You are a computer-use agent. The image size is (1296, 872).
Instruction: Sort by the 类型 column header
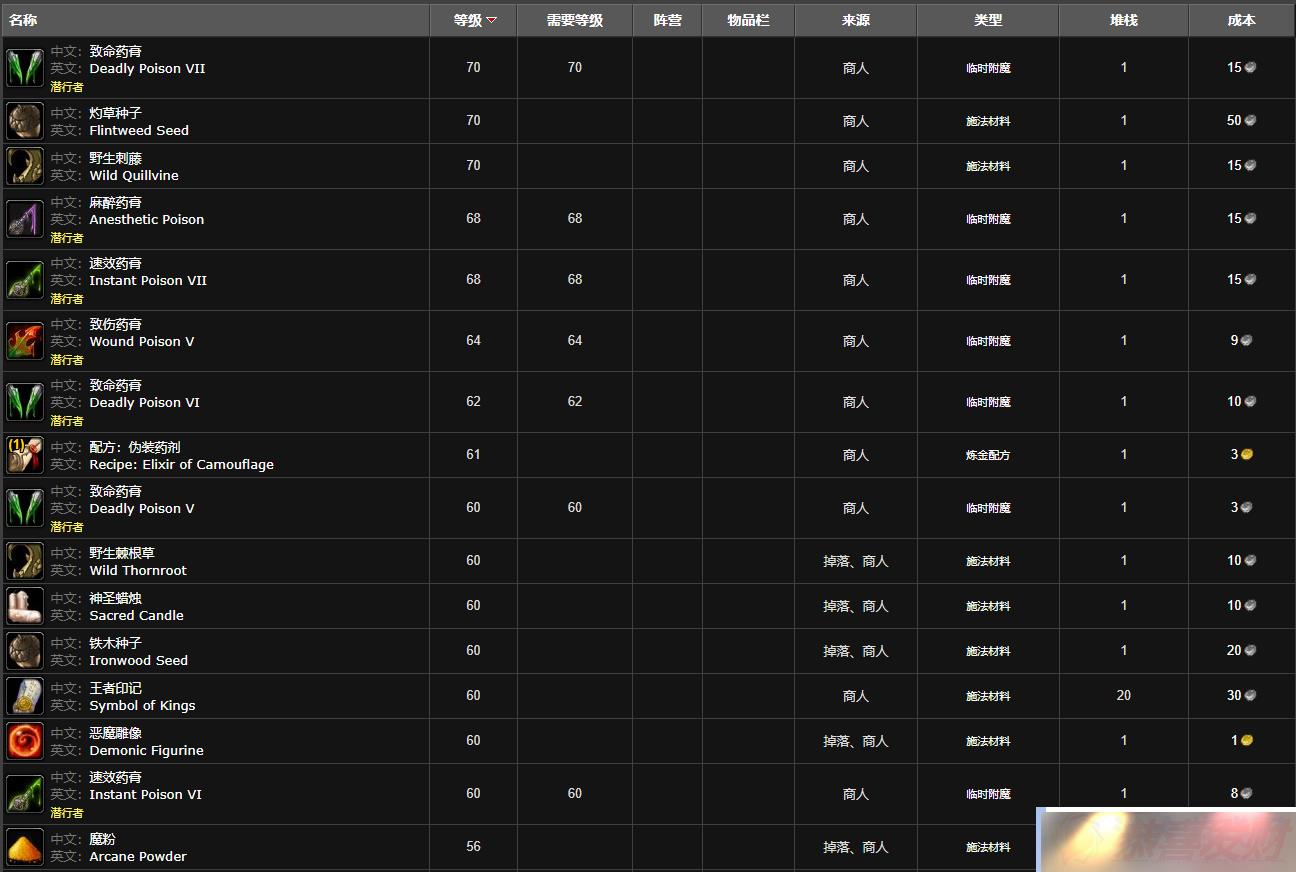(988, 20)
